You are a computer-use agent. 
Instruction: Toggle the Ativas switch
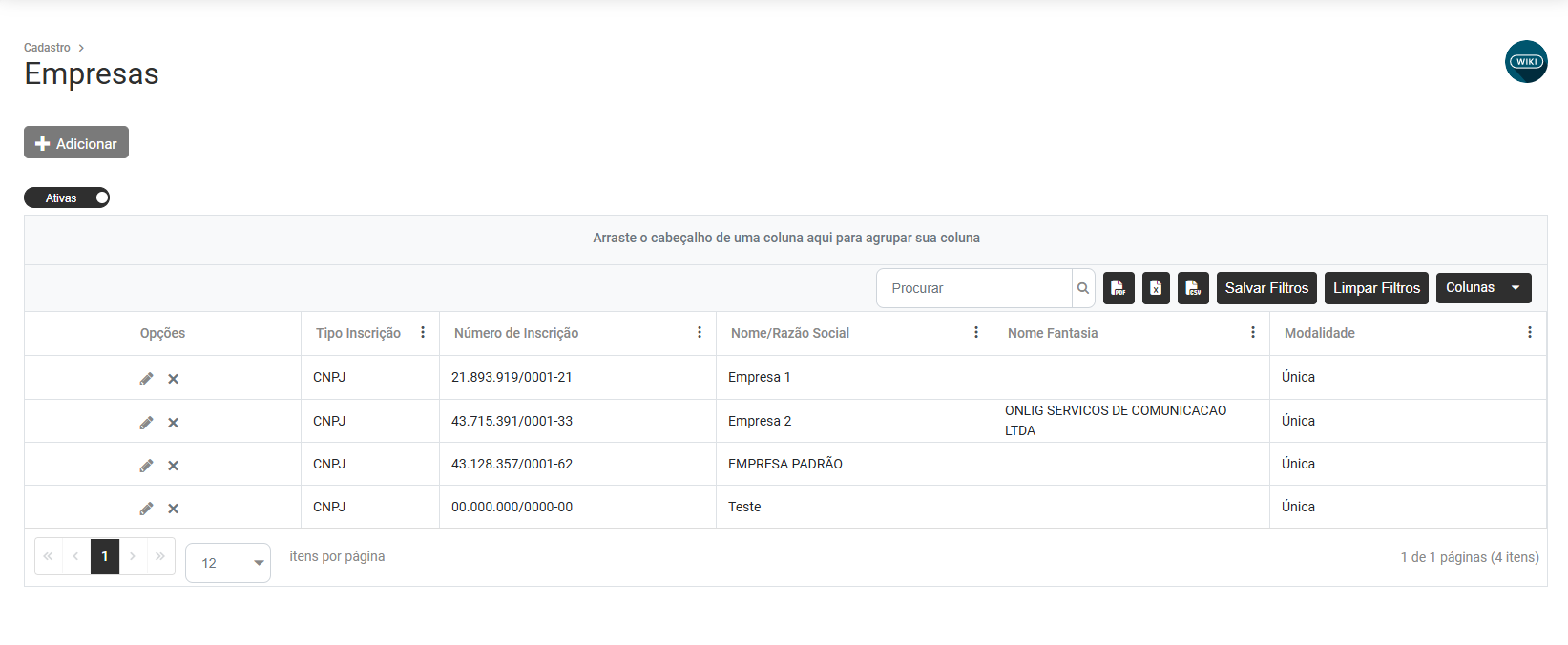tap(67, 198)
